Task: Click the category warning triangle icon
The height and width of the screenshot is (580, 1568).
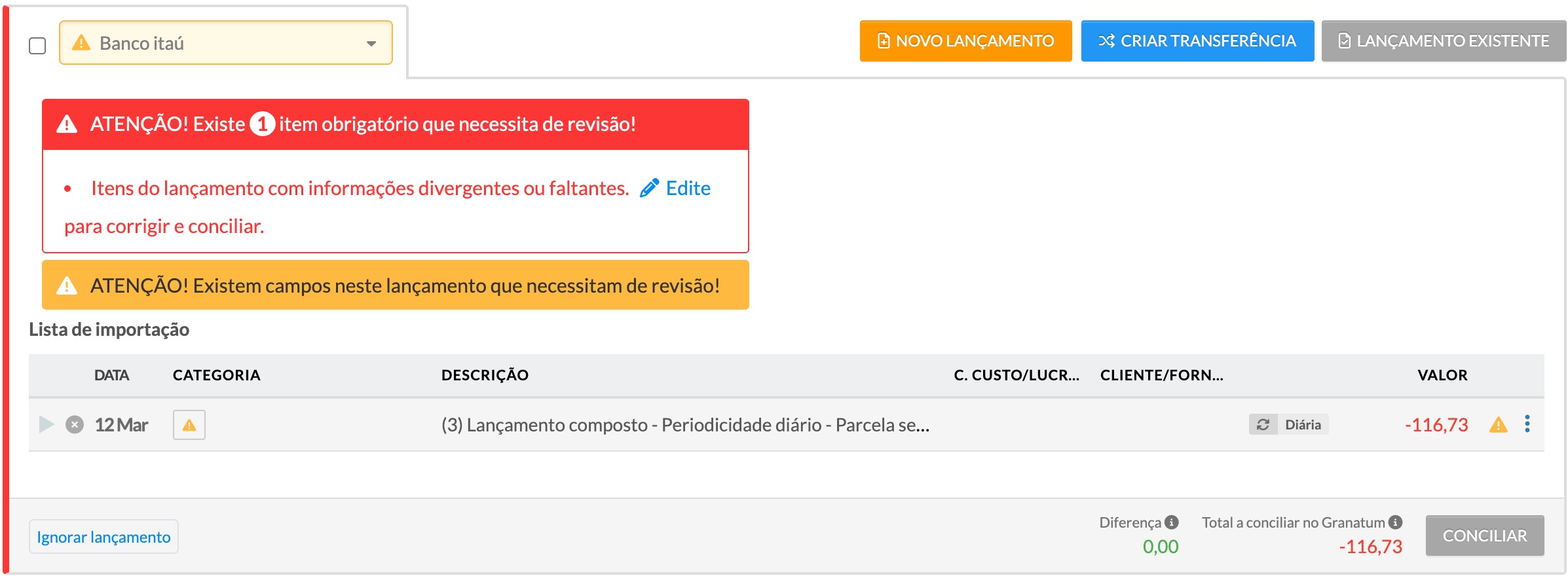Action: click(x=189, y=425)
